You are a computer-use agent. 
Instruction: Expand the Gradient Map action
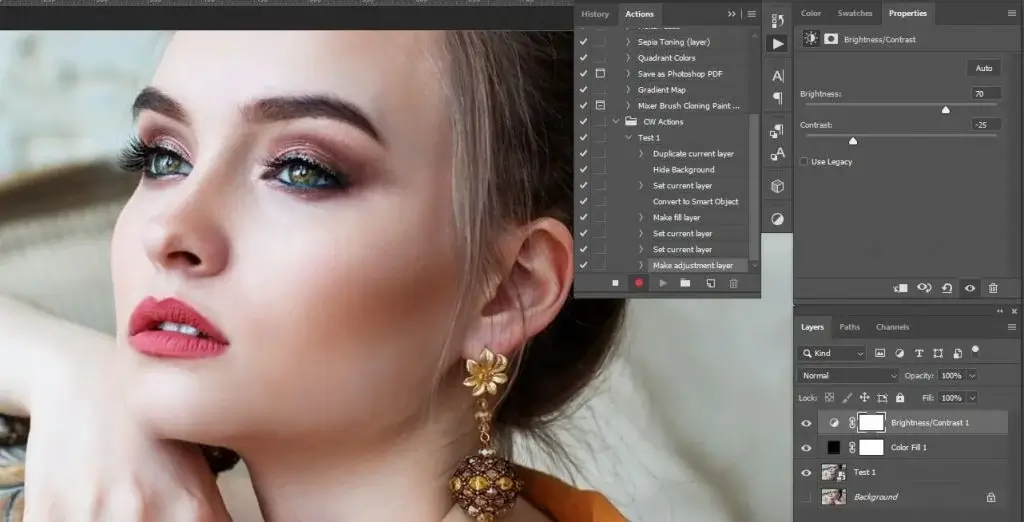pos(628,90)
